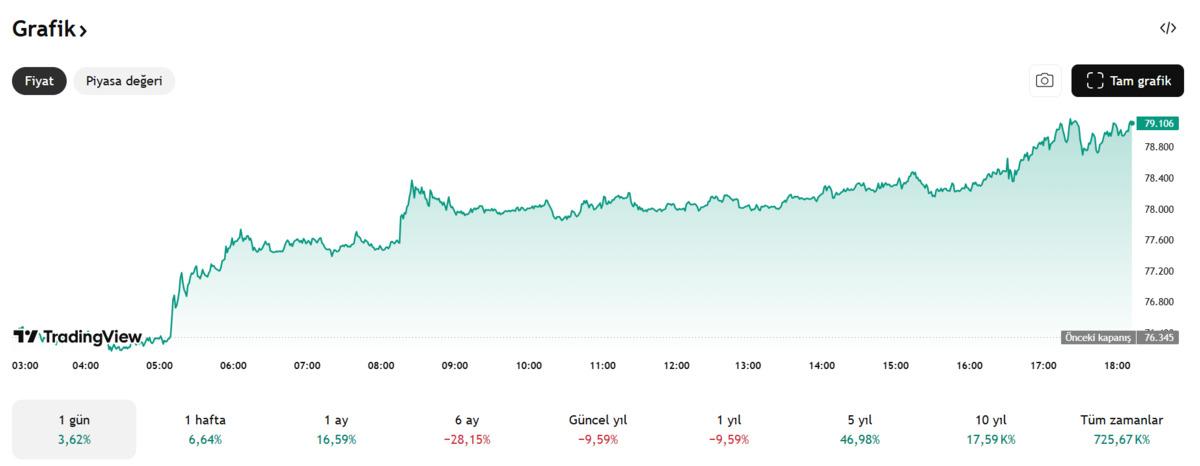1200x466 pixels.
Task: Switch to 1 ay range
Action: pyautogui.click(x=336, y=429)
